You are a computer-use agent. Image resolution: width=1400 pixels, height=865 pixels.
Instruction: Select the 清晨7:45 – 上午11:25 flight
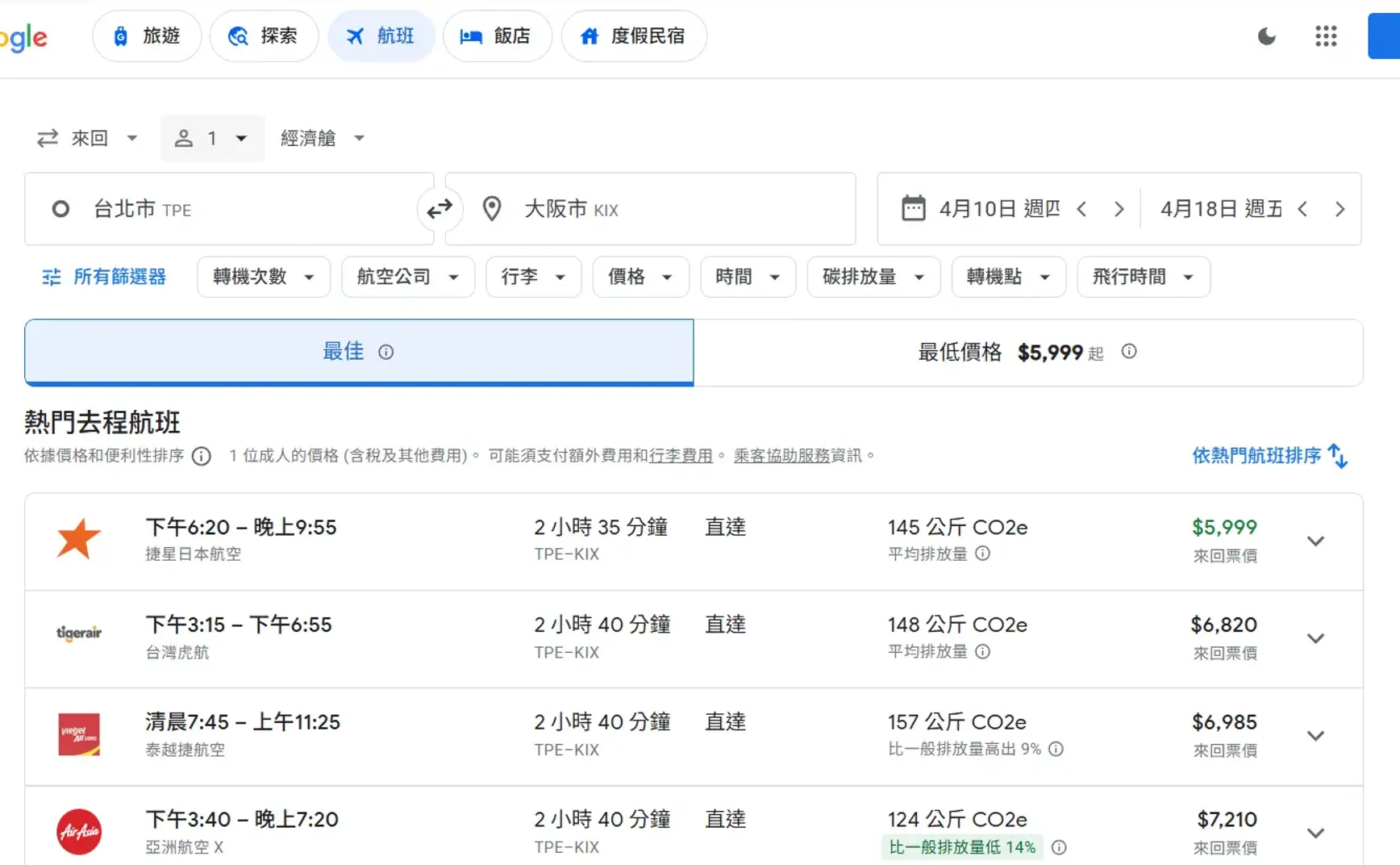[x=694, y=737]
